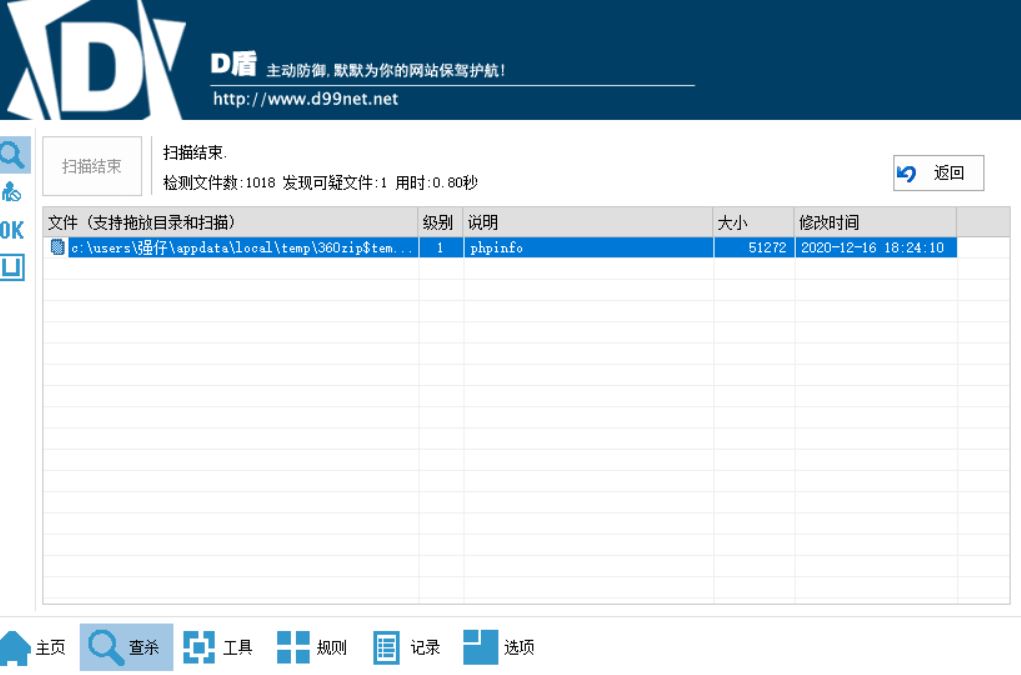Click the file icon beside the phpinfo result

(x=57, y=248)
